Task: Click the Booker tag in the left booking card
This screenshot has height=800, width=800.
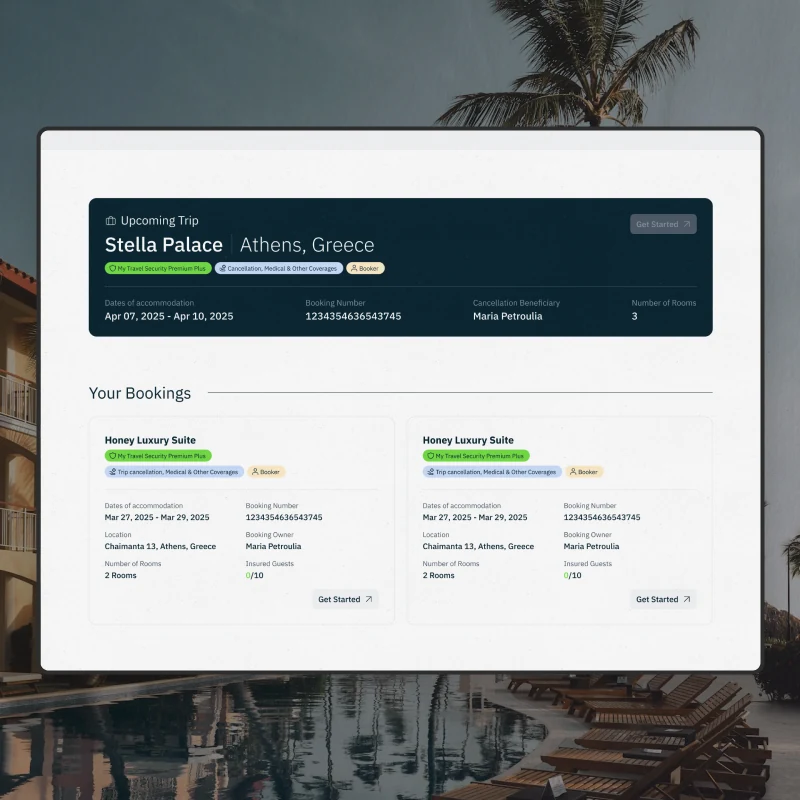Action: point(266,472)
